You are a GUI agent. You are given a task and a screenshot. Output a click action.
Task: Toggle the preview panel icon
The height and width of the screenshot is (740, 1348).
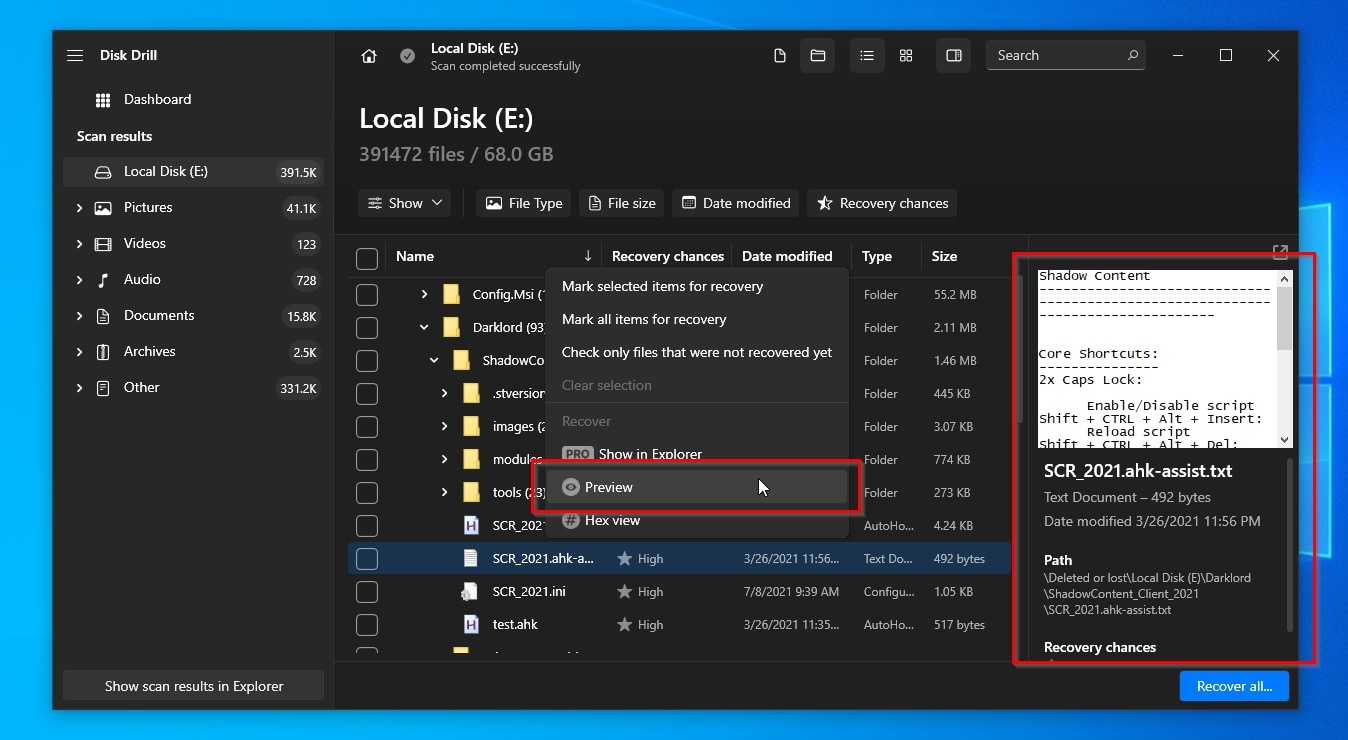(x=954, y=56)
